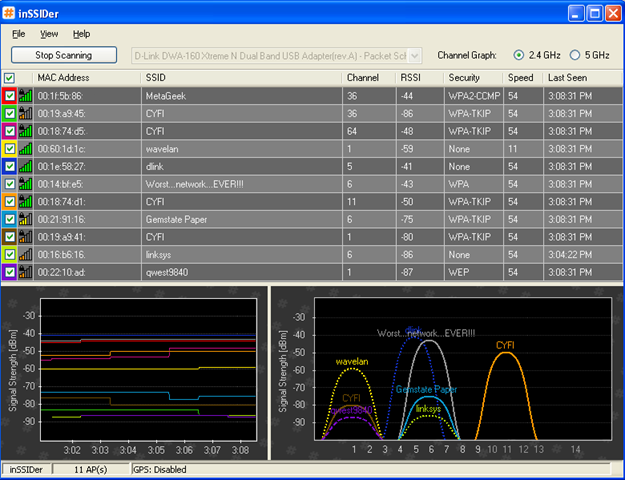
Task: Open the network adapter dropdown
Action: [415, 56]
